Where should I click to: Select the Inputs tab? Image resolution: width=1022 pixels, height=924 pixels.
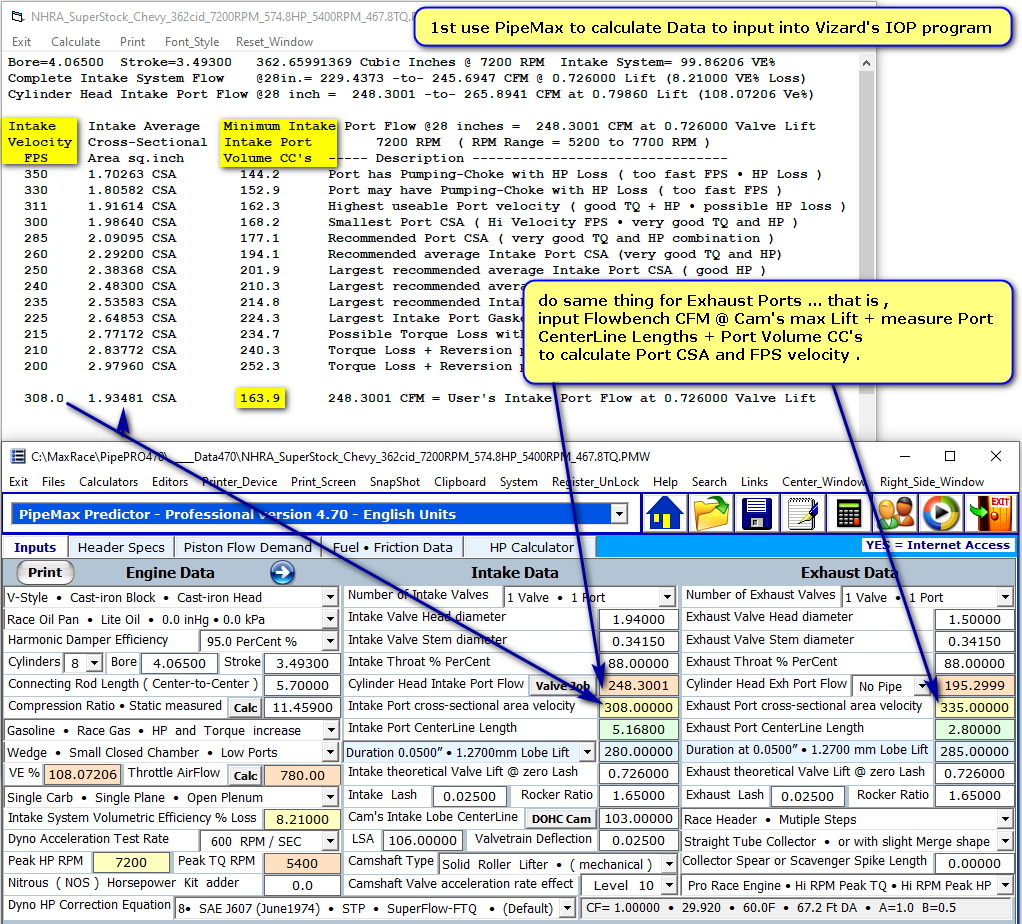pyautogui.click(x=35, y=547)
